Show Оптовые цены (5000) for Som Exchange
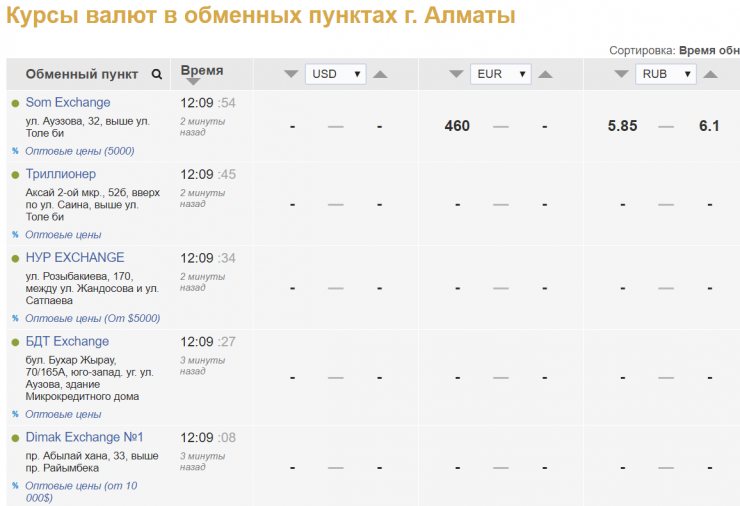Screen dimensions: 740x506 tap(80, 151)
